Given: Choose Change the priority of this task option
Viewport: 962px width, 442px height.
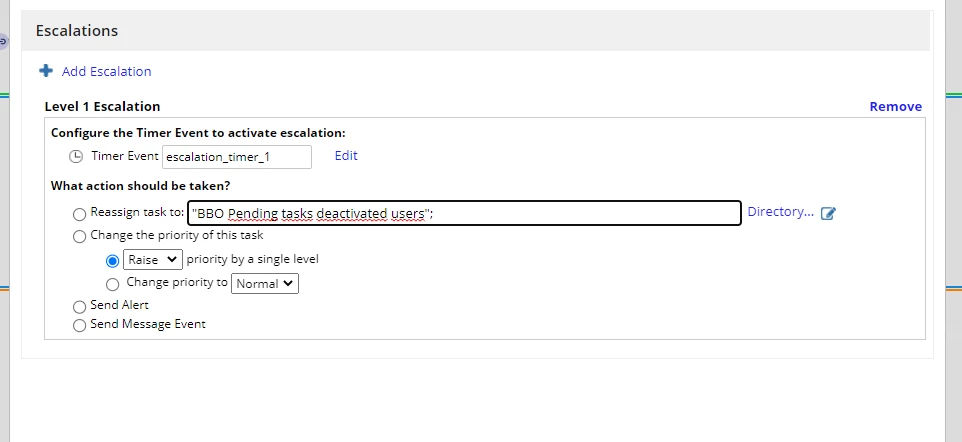Looking at the screenshot, I should 79,236.
